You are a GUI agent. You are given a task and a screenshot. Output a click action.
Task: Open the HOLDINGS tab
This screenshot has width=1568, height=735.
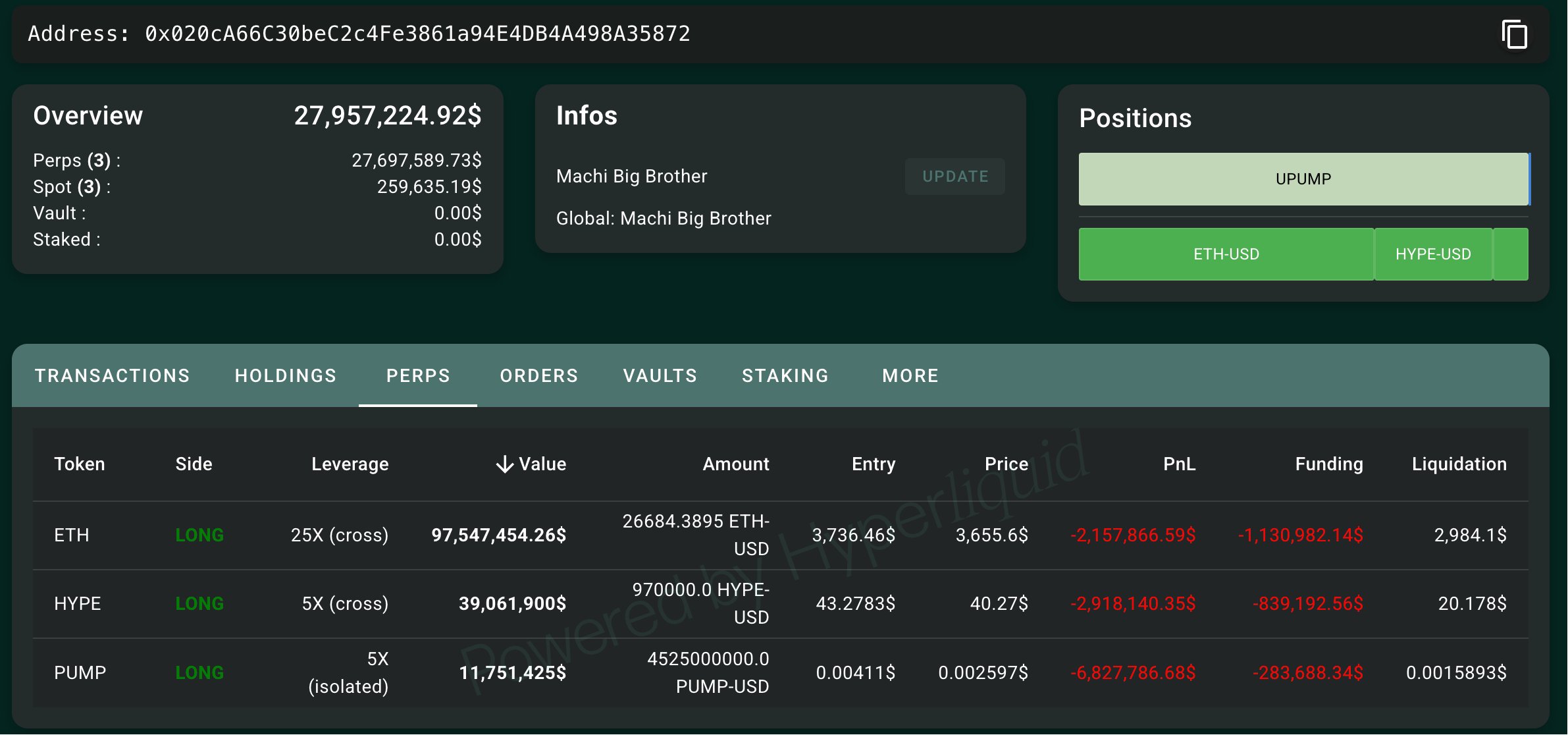click(x=286, y=375)
